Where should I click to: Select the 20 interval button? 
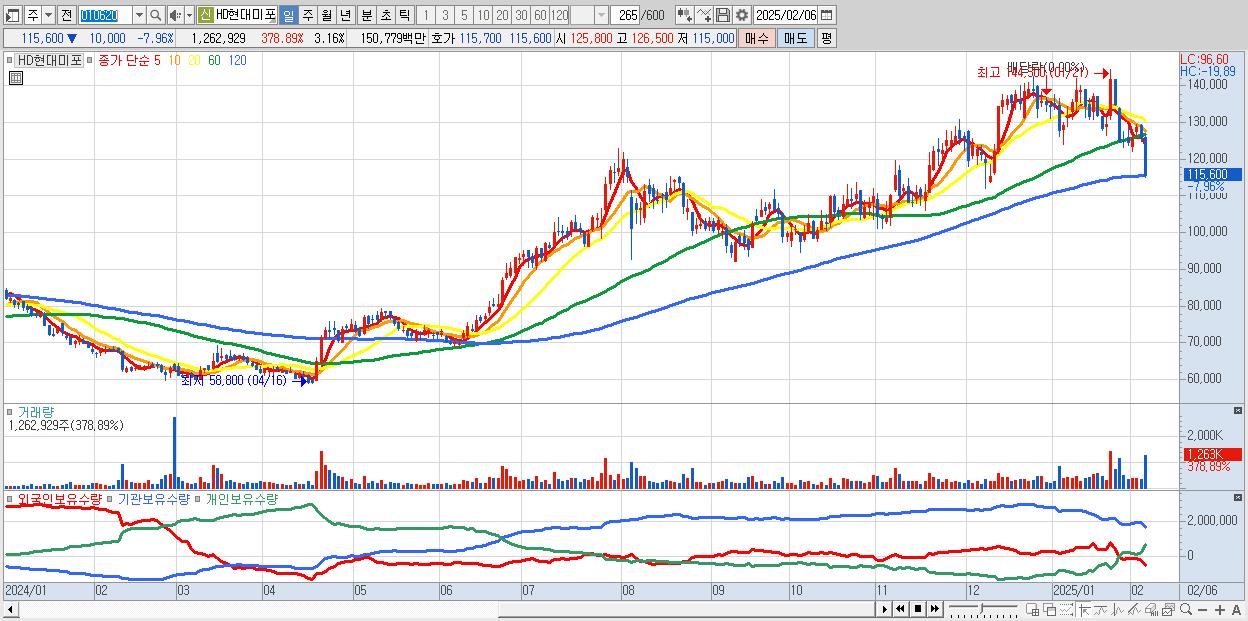[x=502, y=15]
